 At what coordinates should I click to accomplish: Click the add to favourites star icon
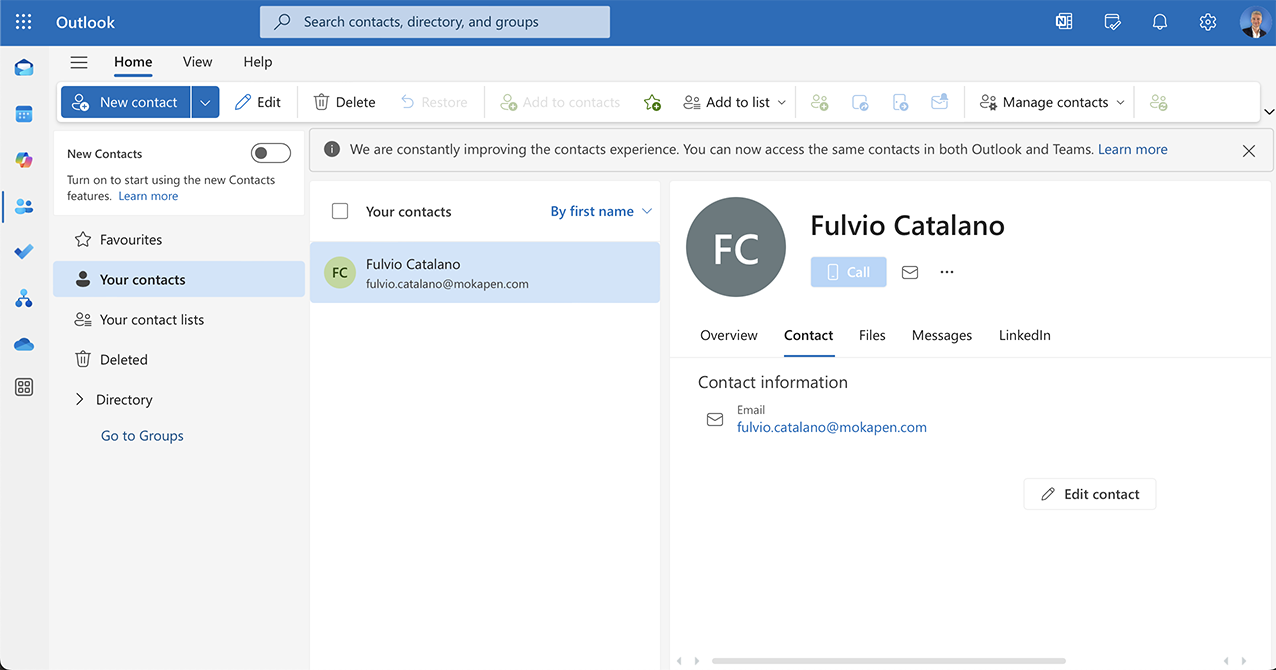point(652,102)
